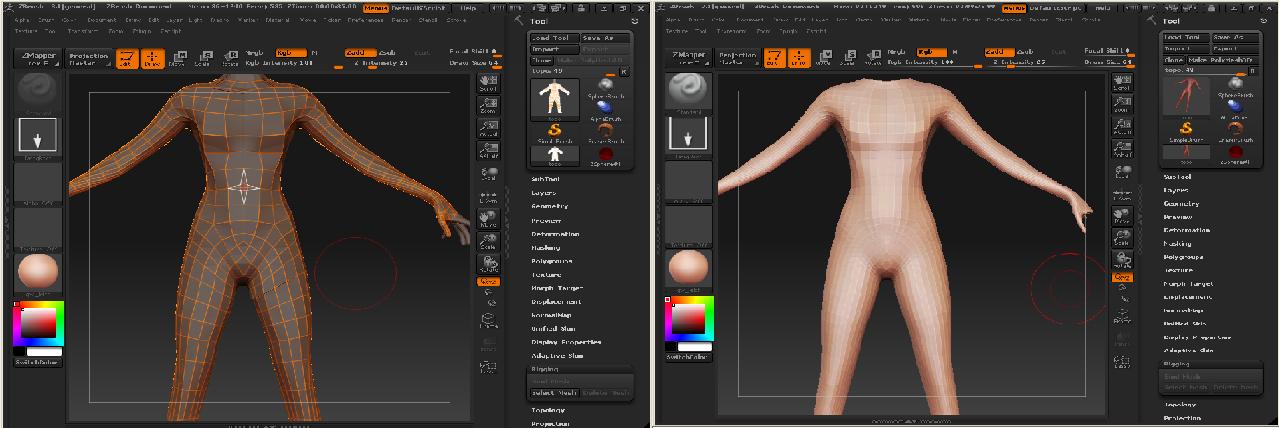Expand Geometry section in shaded window
Image resolution: width=1279 pixels, height=428 pixels.
(x=1180, y=203)
